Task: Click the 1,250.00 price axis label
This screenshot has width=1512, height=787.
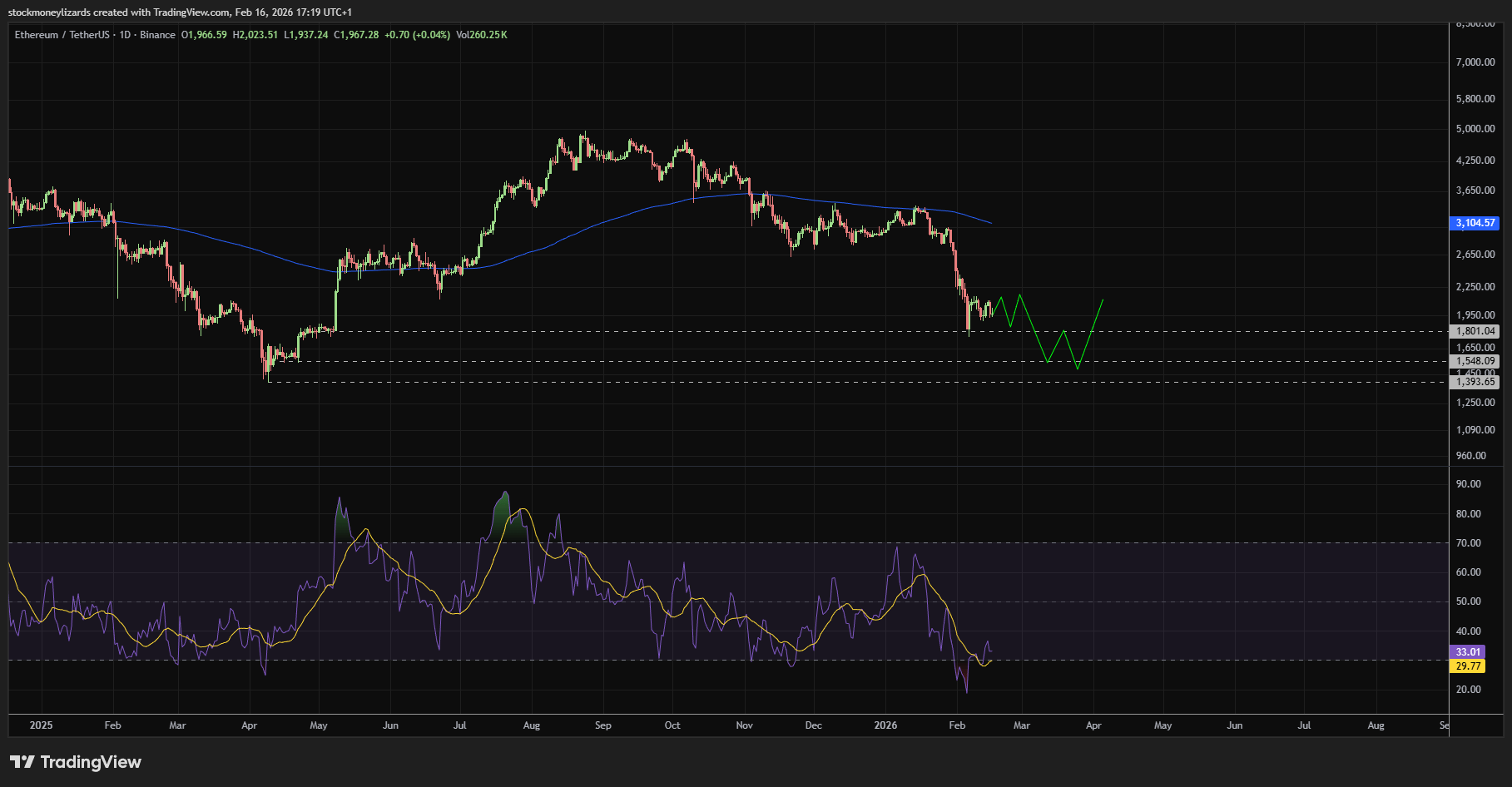Action: [1475, 403]
